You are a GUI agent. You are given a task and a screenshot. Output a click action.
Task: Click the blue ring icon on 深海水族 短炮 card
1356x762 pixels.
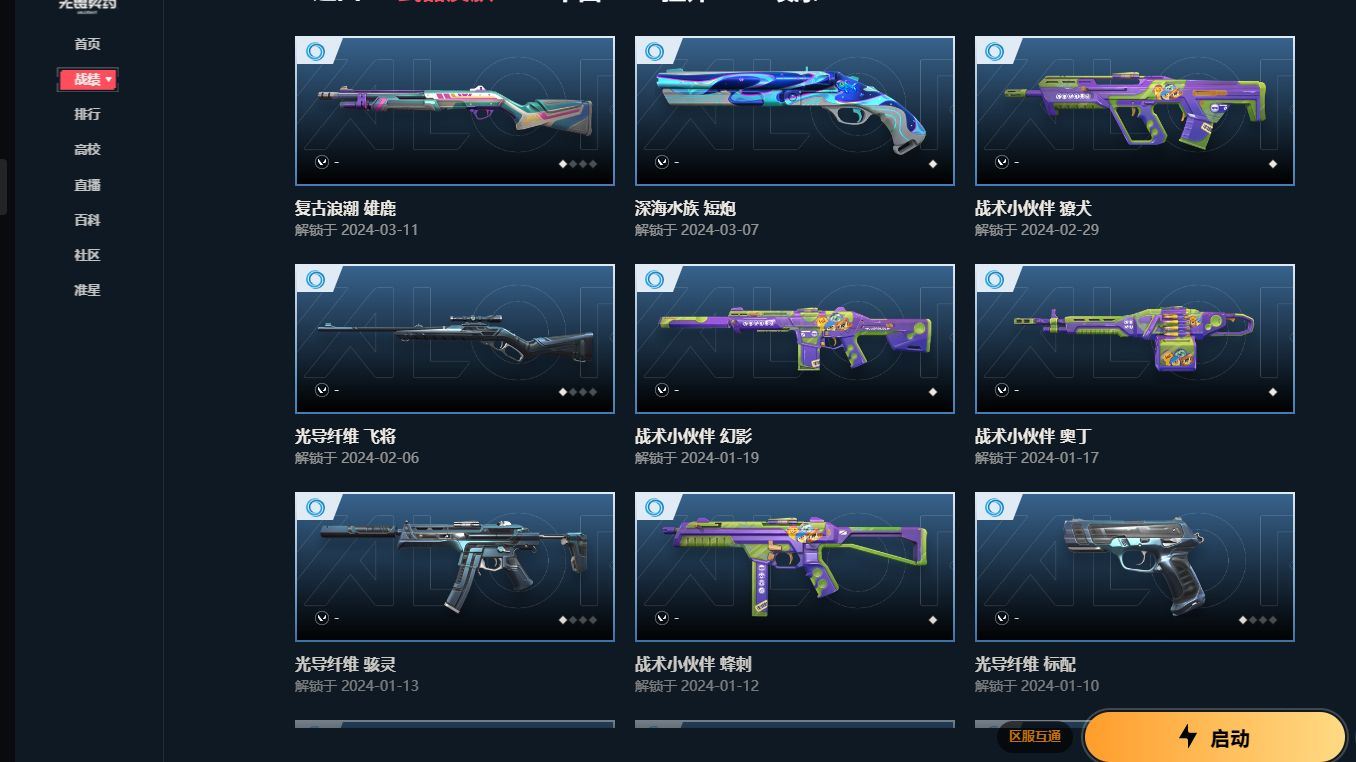point(655,52)
